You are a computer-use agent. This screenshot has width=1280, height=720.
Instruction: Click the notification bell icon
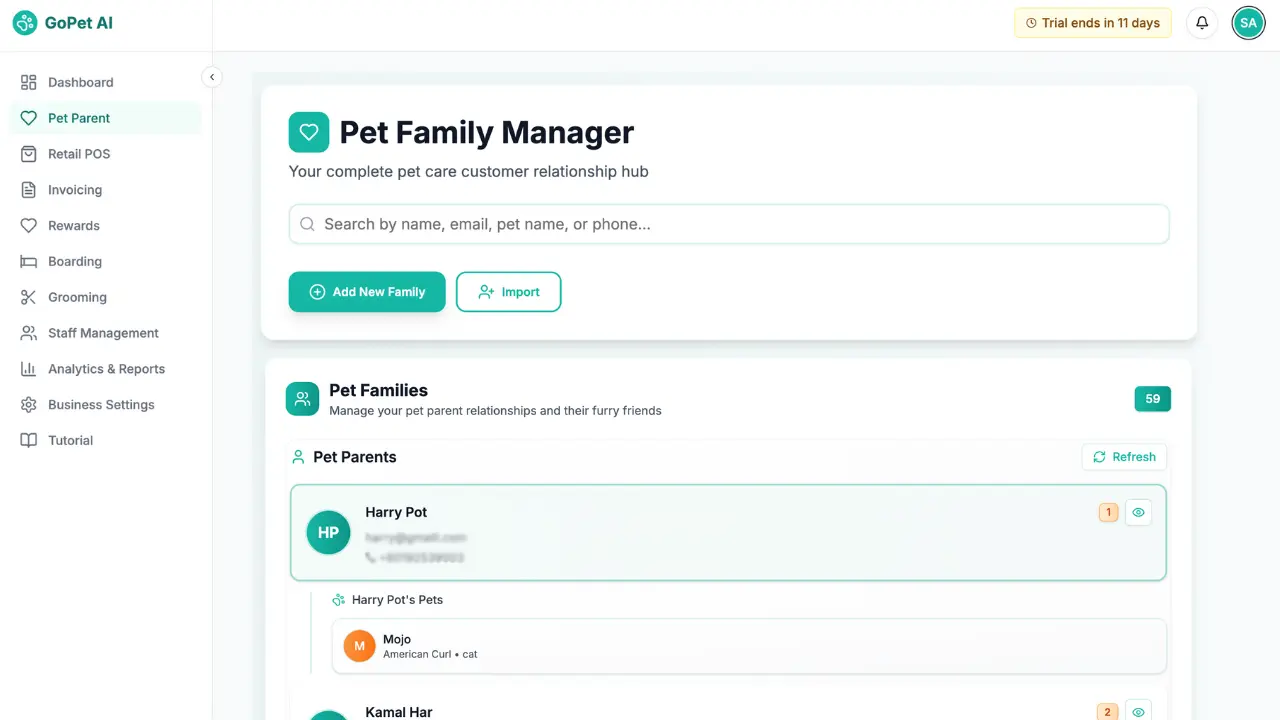click(1201, 22)
